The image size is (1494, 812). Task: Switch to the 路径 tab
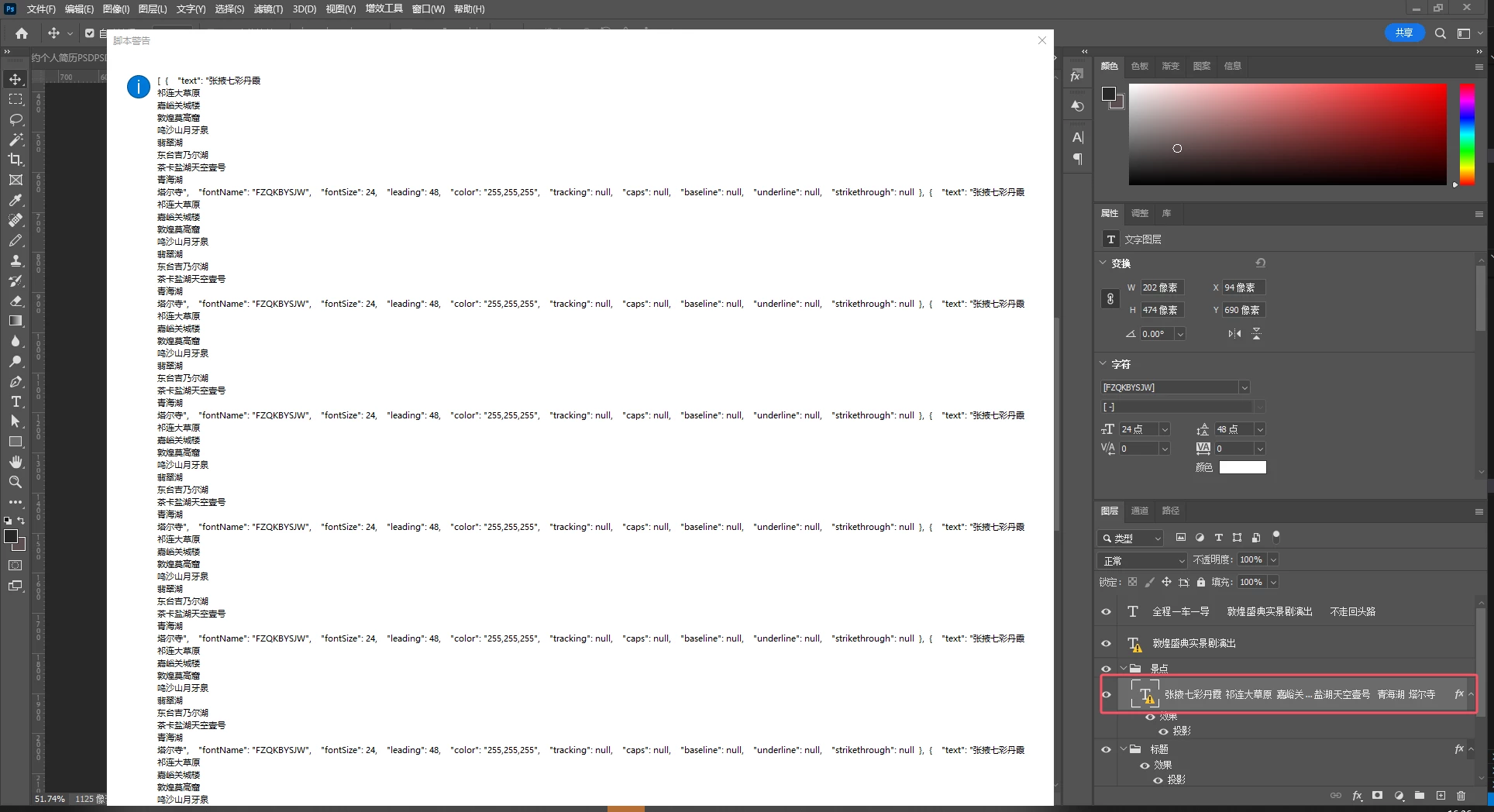coord(1170,511)
